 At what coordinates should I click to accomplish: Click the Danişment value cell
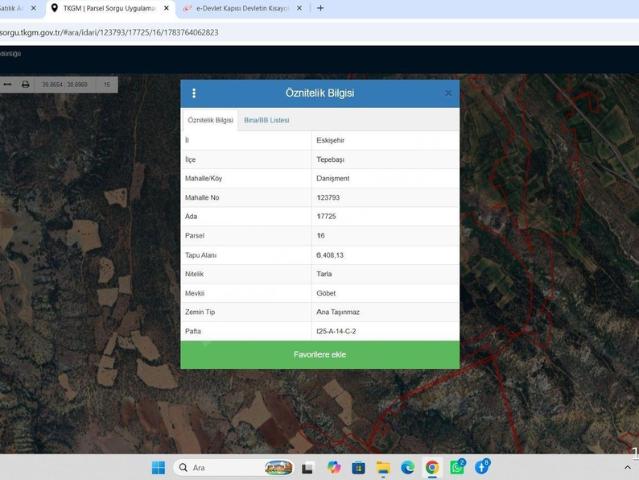tap(386, 178)
